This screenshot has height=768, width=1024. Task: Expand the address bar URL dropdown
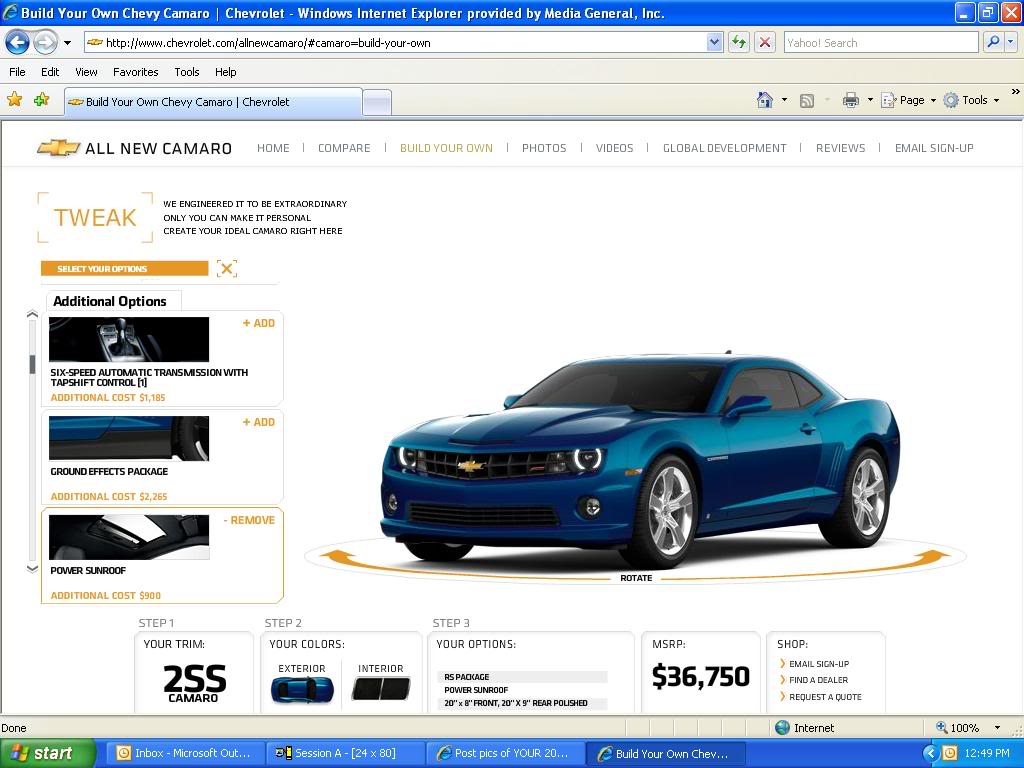[x=714, y=43]
